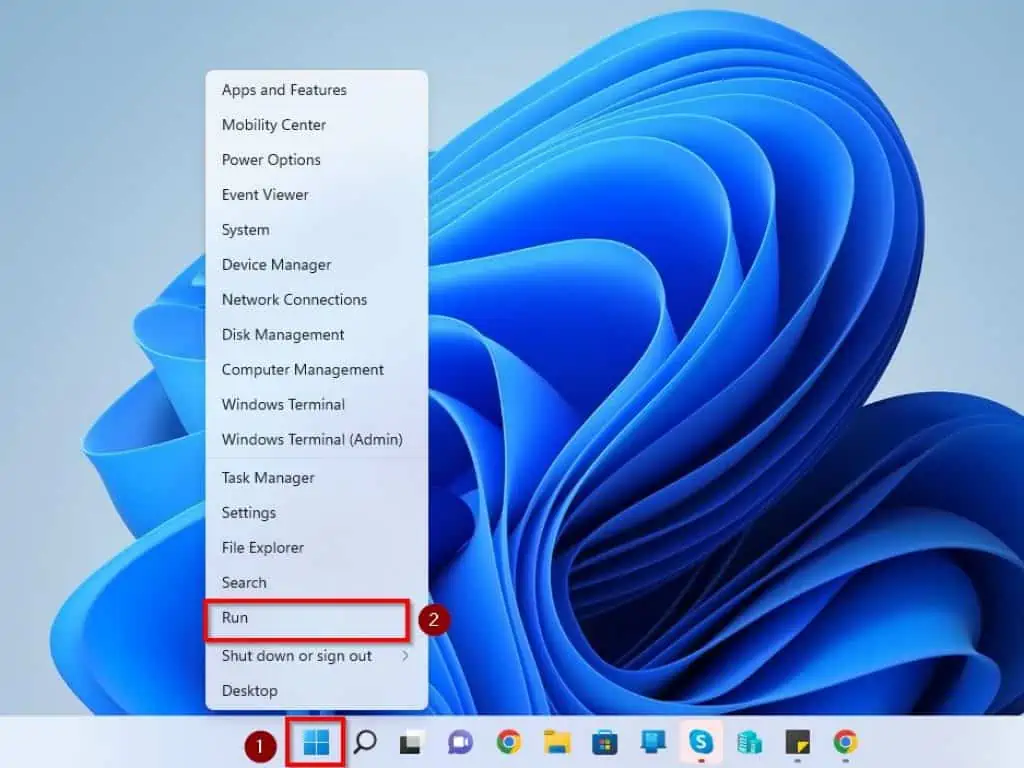Open Task View from the taskbar
Image resolution: width=1024 pixels, height=768 pixels.
(412, 743)
